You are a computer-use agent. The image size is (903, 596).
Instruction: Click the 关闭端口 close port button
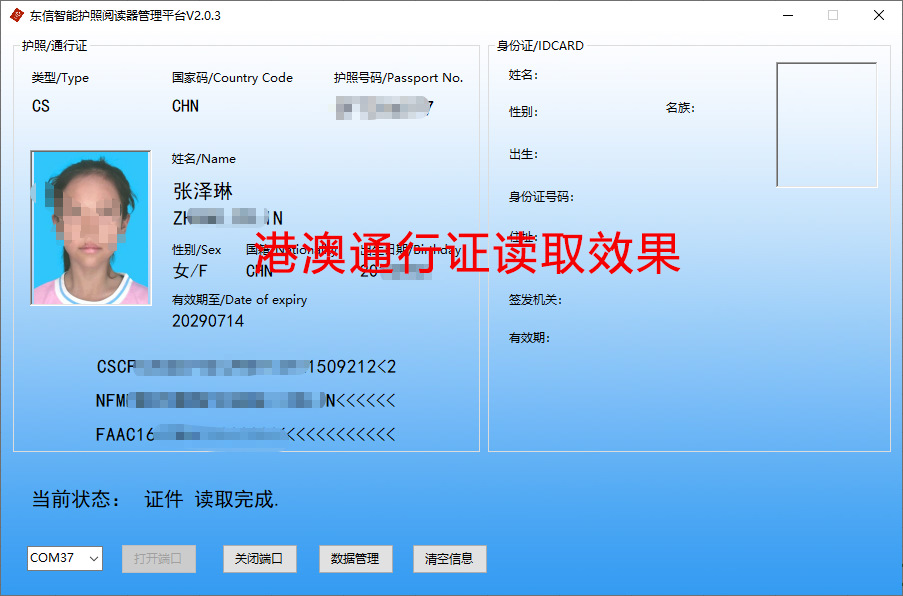click(259, 559)
